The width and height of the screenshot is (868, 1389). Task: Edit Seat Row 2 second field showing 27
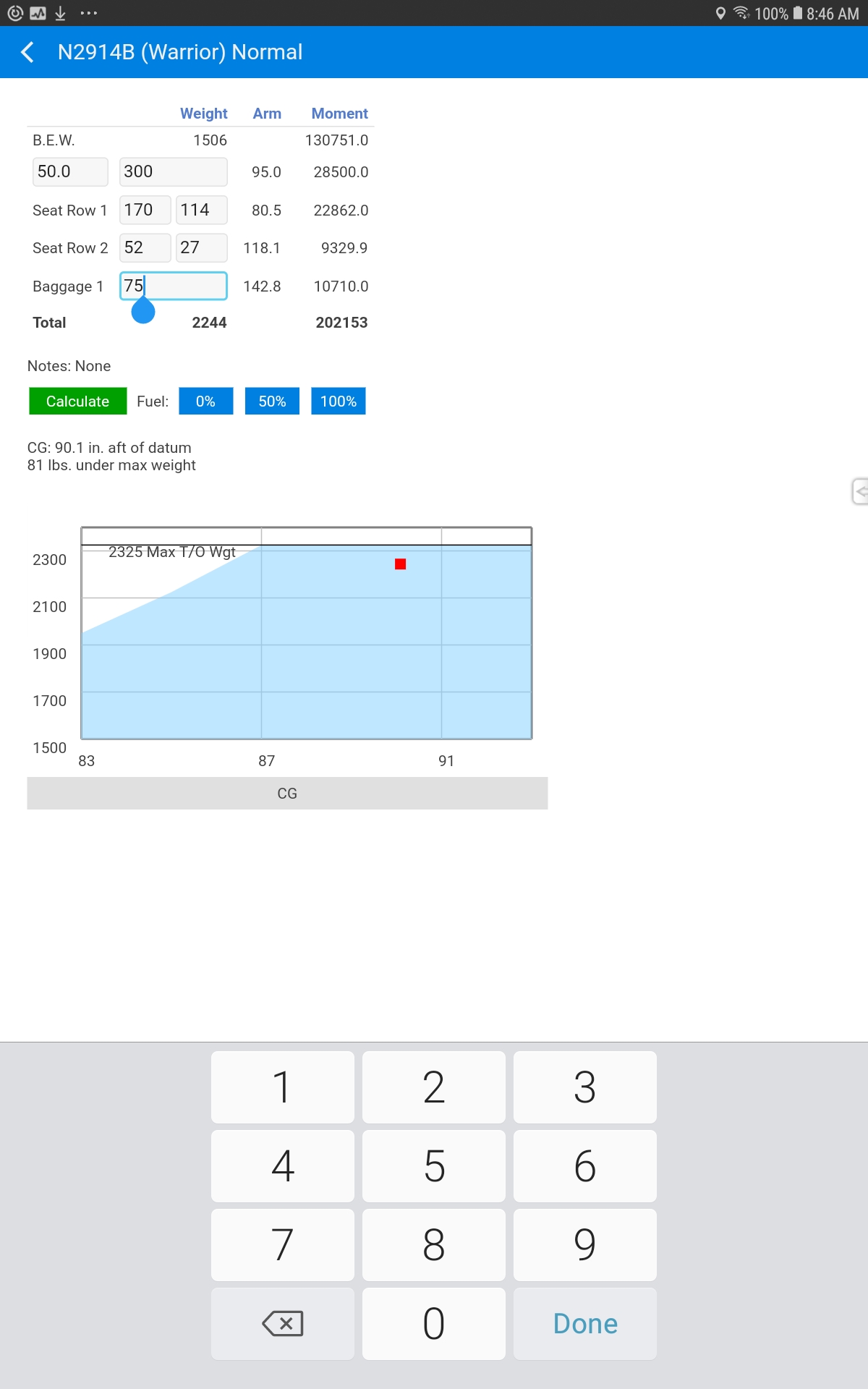tap(202, 247)
